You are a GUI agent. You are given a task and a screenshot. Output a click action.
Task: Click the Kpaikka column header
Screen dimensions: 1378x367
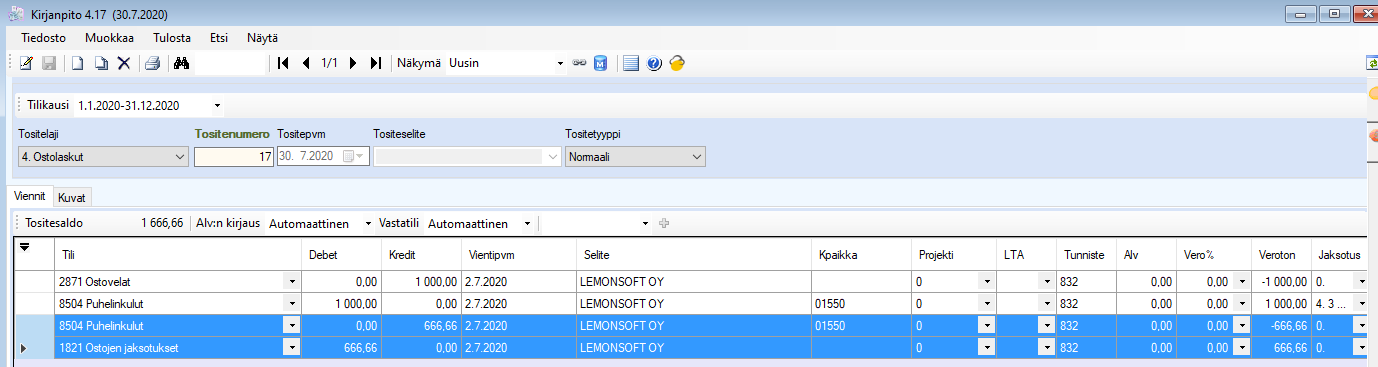[x=861, y=254]
